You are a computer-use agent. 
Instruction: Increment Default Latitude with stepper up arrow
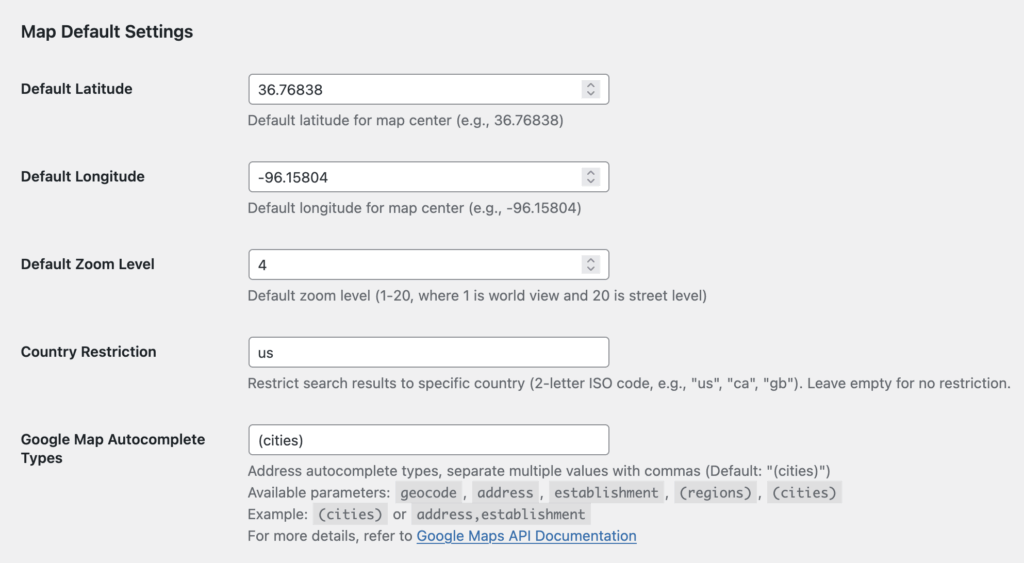591,85
